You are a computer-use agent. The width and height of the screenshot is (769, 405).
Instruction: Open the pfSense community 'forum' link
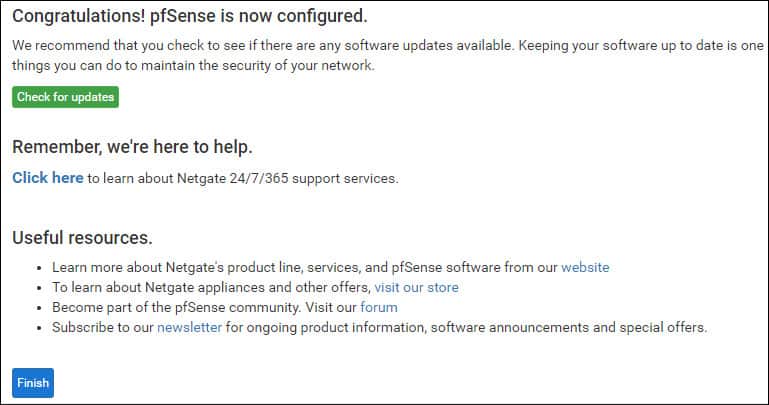pos(379,307)
